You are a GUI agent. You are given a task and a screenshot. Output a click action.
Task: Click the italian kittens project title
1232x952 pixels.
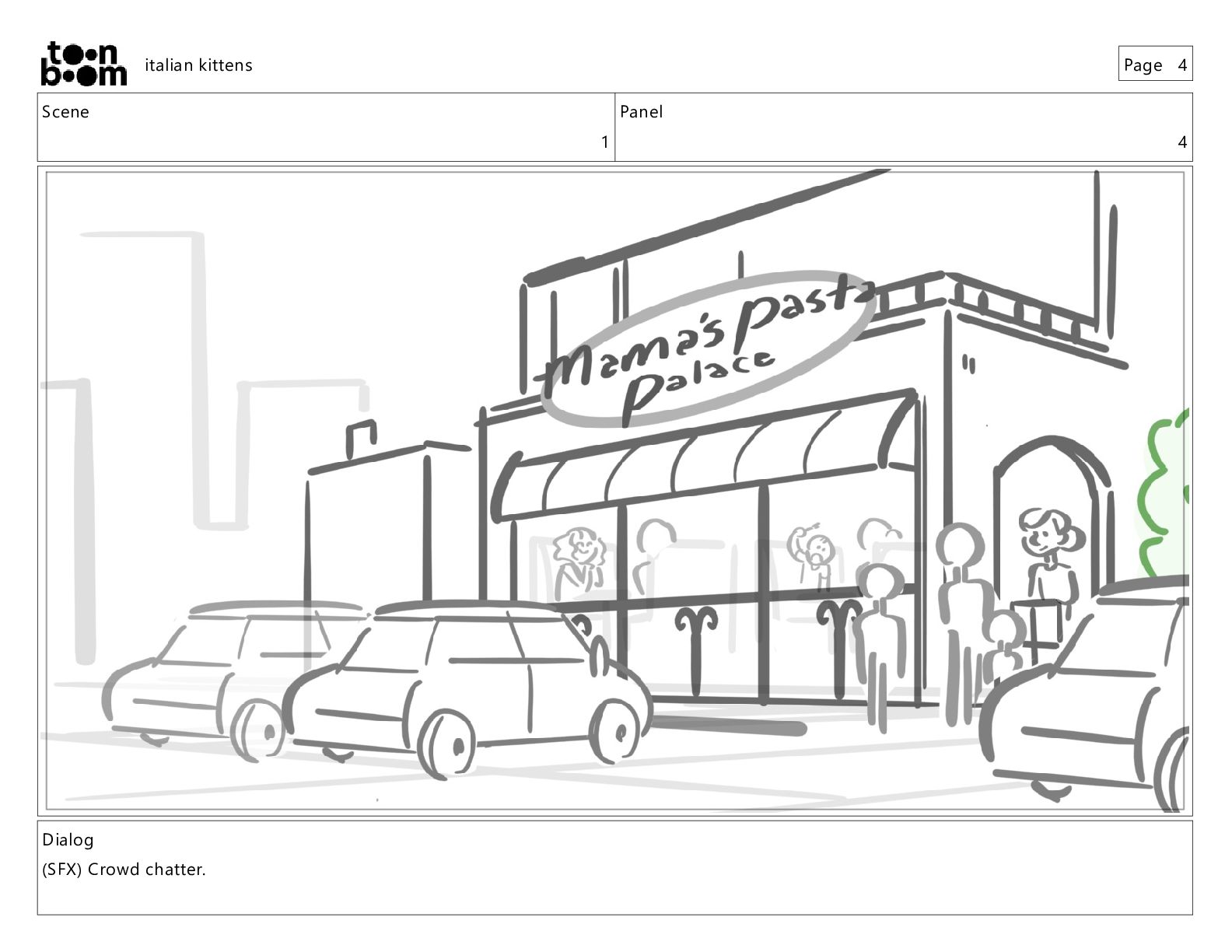pyautogui.click(x=198, y=65)
